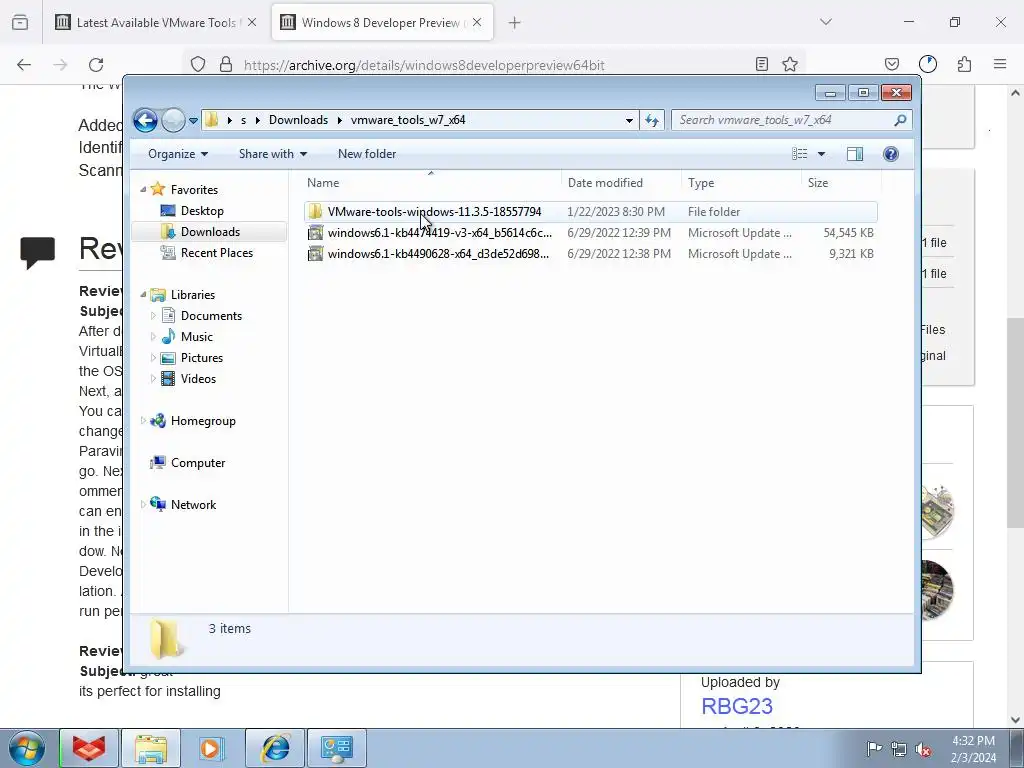Sort by Size column header
Viewport: 1024px width, 768px height.
coord(841,183)
